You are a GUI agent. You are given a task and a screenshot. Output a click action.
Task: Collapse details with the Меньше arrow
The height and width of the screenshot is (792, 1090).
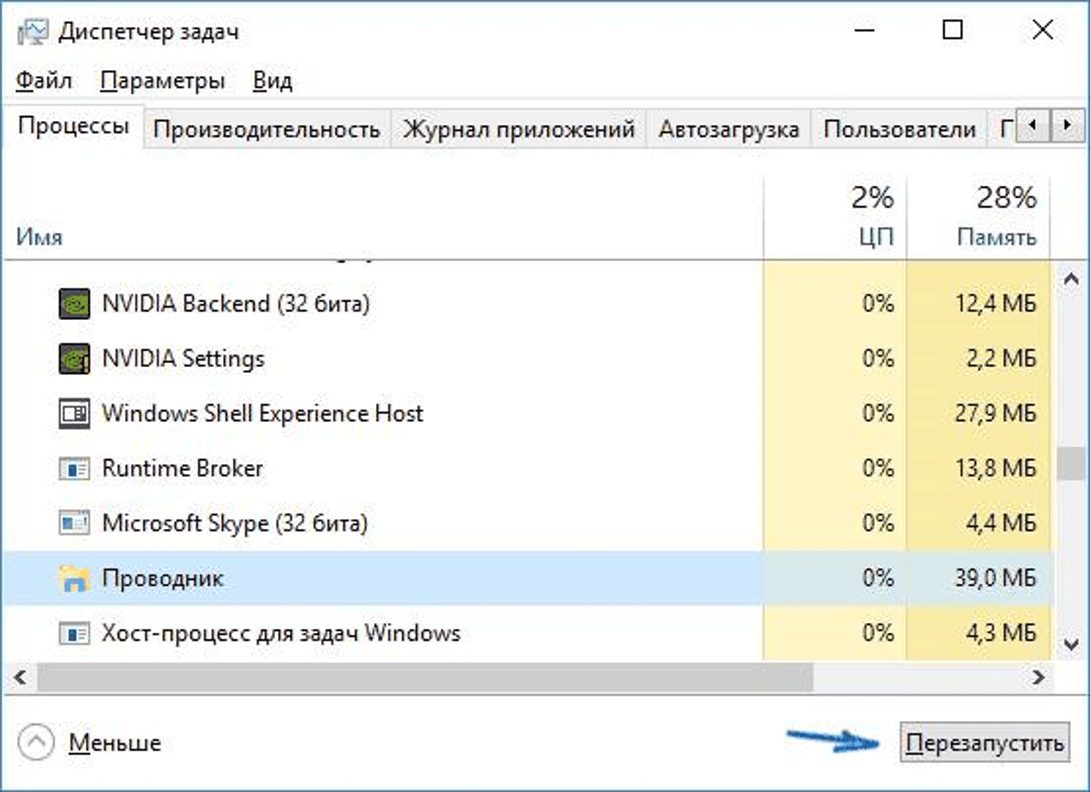(x=36, y=743)
